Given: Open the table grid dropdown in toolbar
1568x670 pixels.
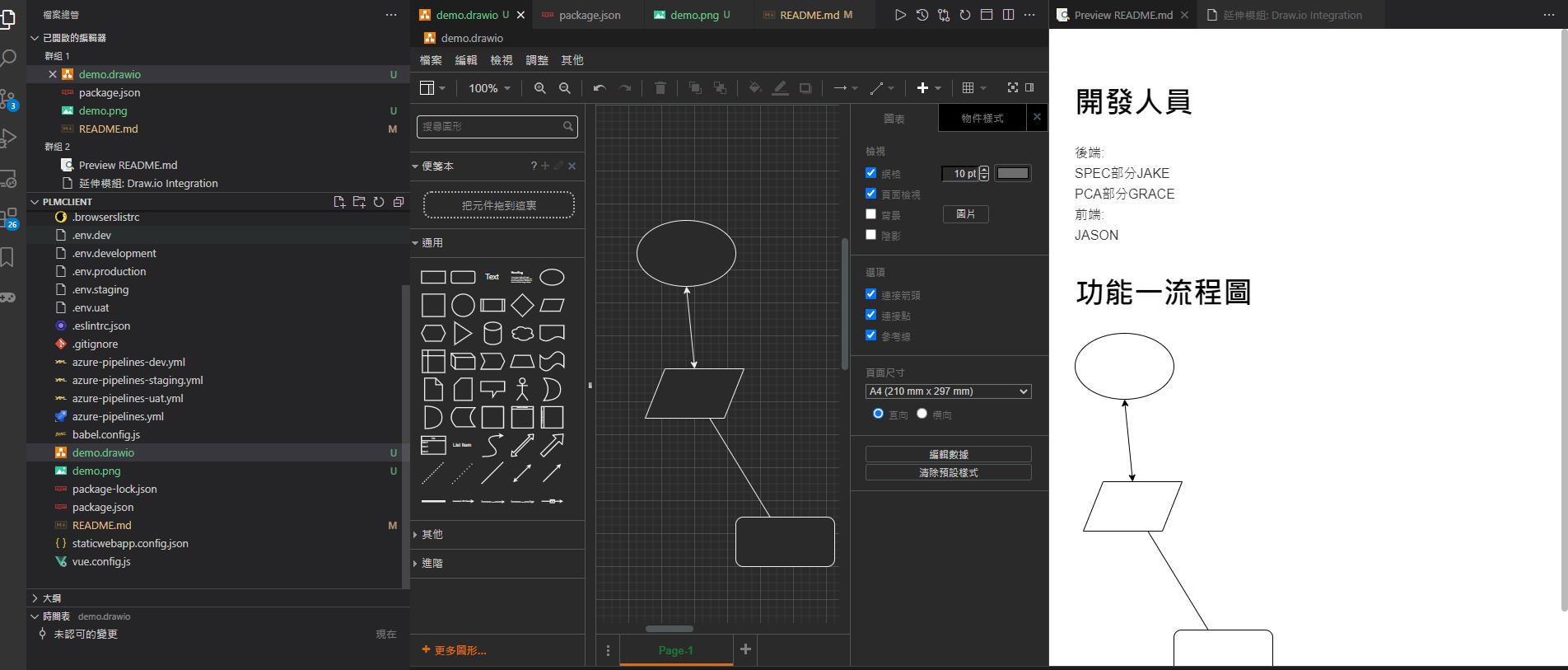Looking at the screenshot, I should (x=974, y=87).
